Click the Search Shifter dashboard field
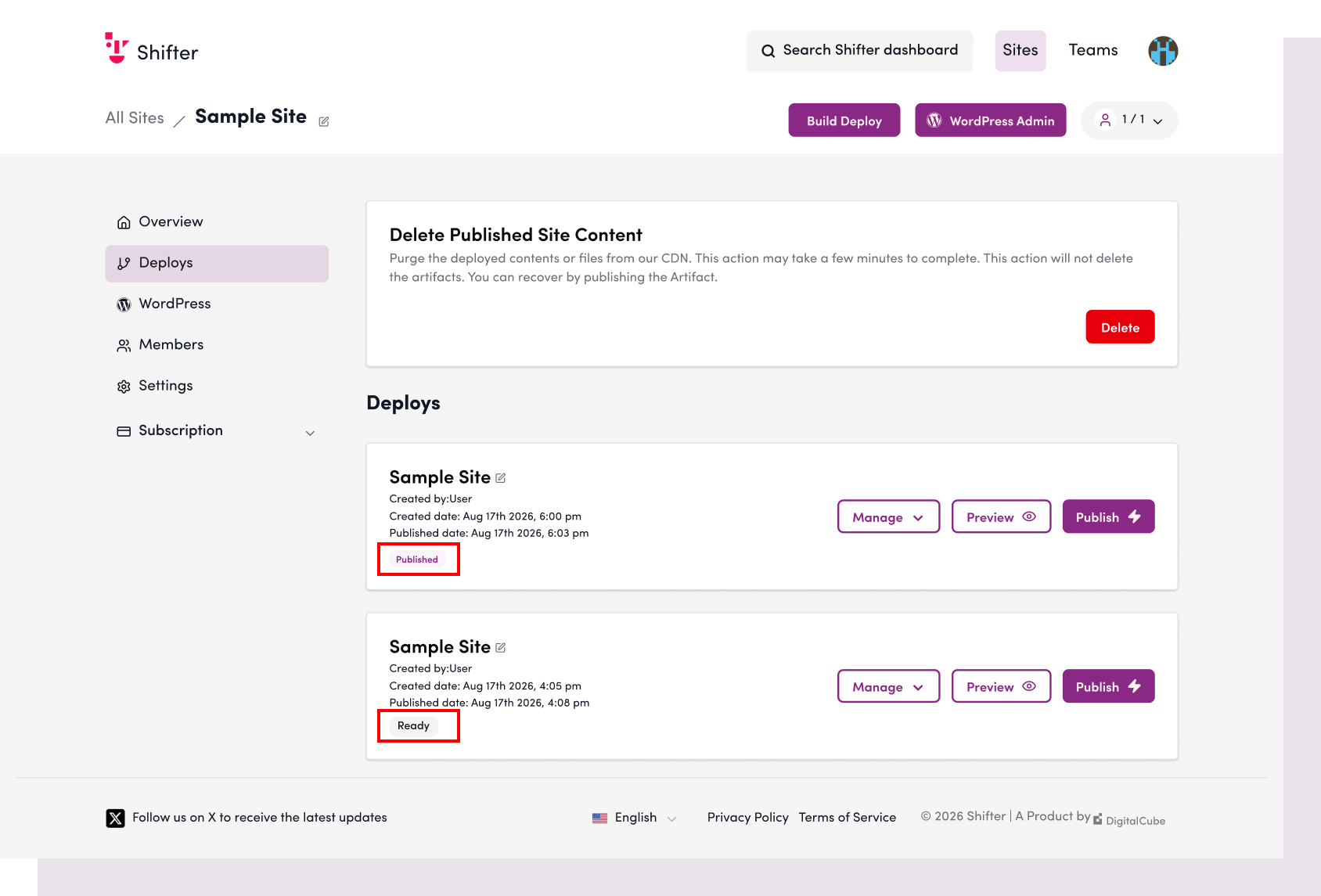Image resolution: width=1321 pixels, height=896 pixels. (x=859, y=51)
